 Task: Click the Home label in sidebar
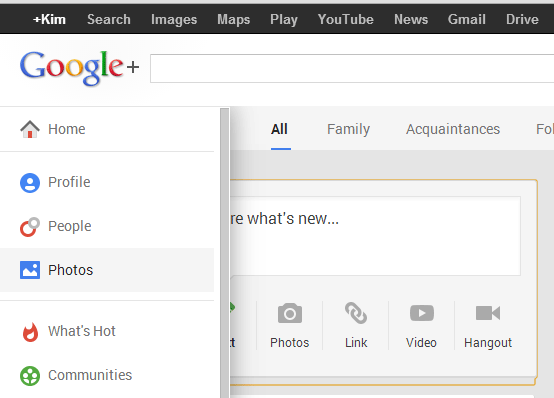67,129
